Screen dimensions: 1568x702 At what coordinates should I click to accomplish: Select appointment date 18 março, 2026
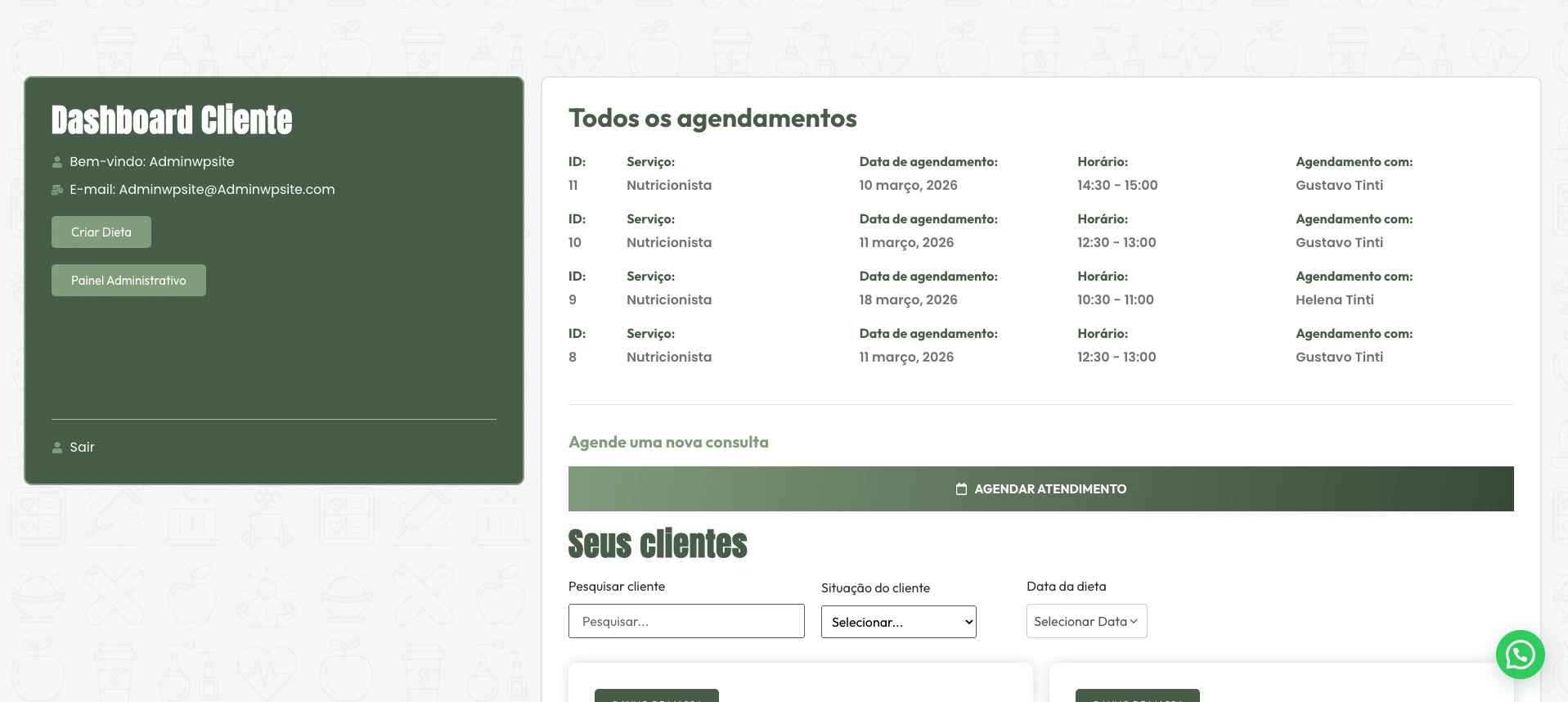pos(908,299)
